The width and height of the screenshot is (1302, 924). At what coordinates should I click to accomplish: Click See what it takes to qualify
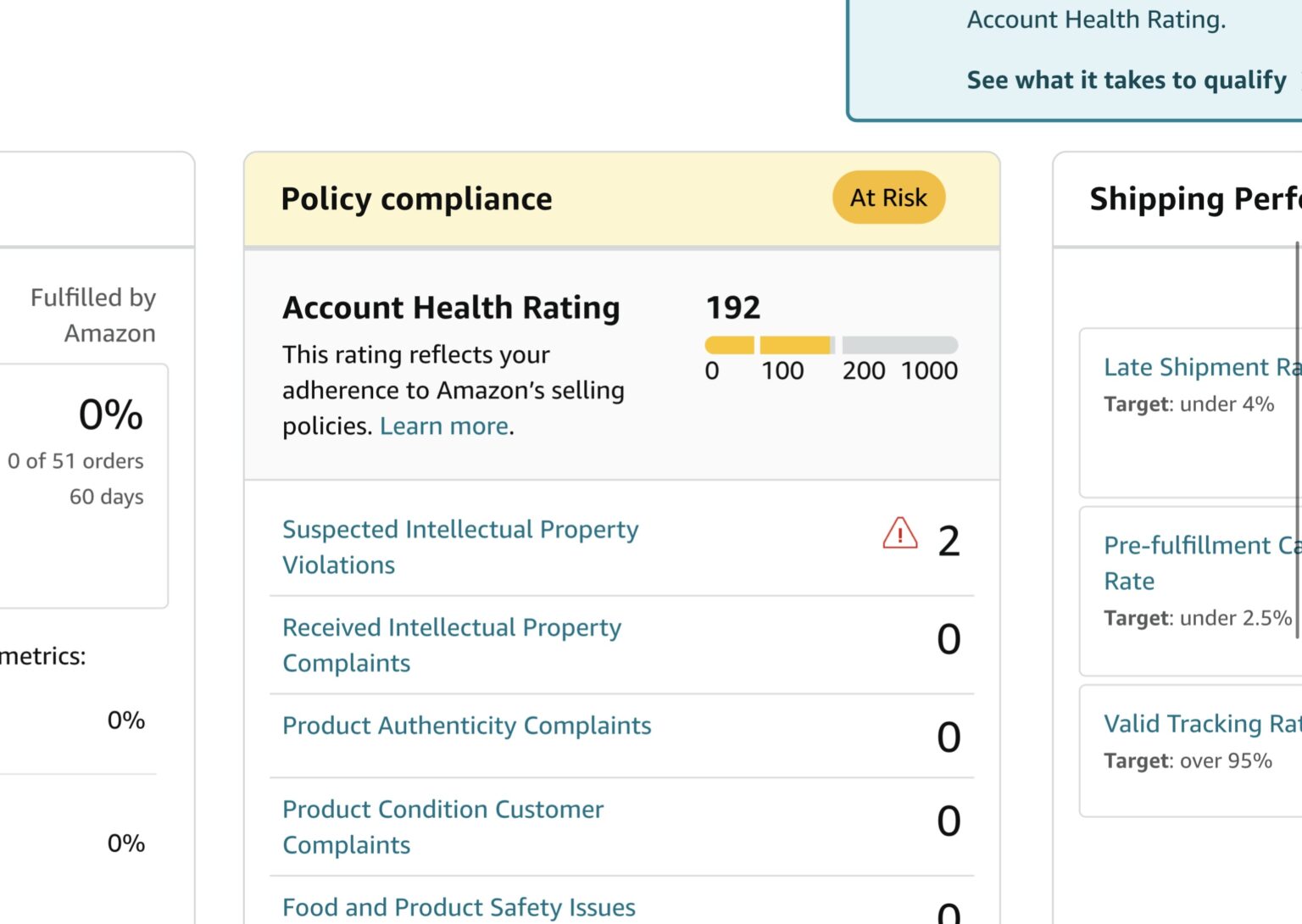click(x=1127, y=80)
